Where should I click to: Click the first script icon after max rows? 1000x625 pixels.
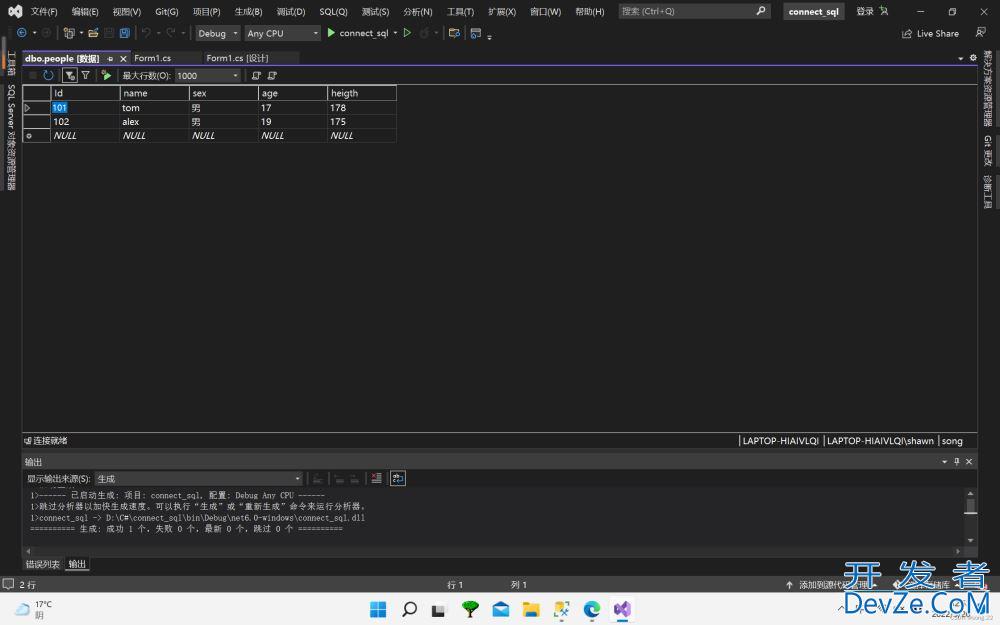[256, 75]
